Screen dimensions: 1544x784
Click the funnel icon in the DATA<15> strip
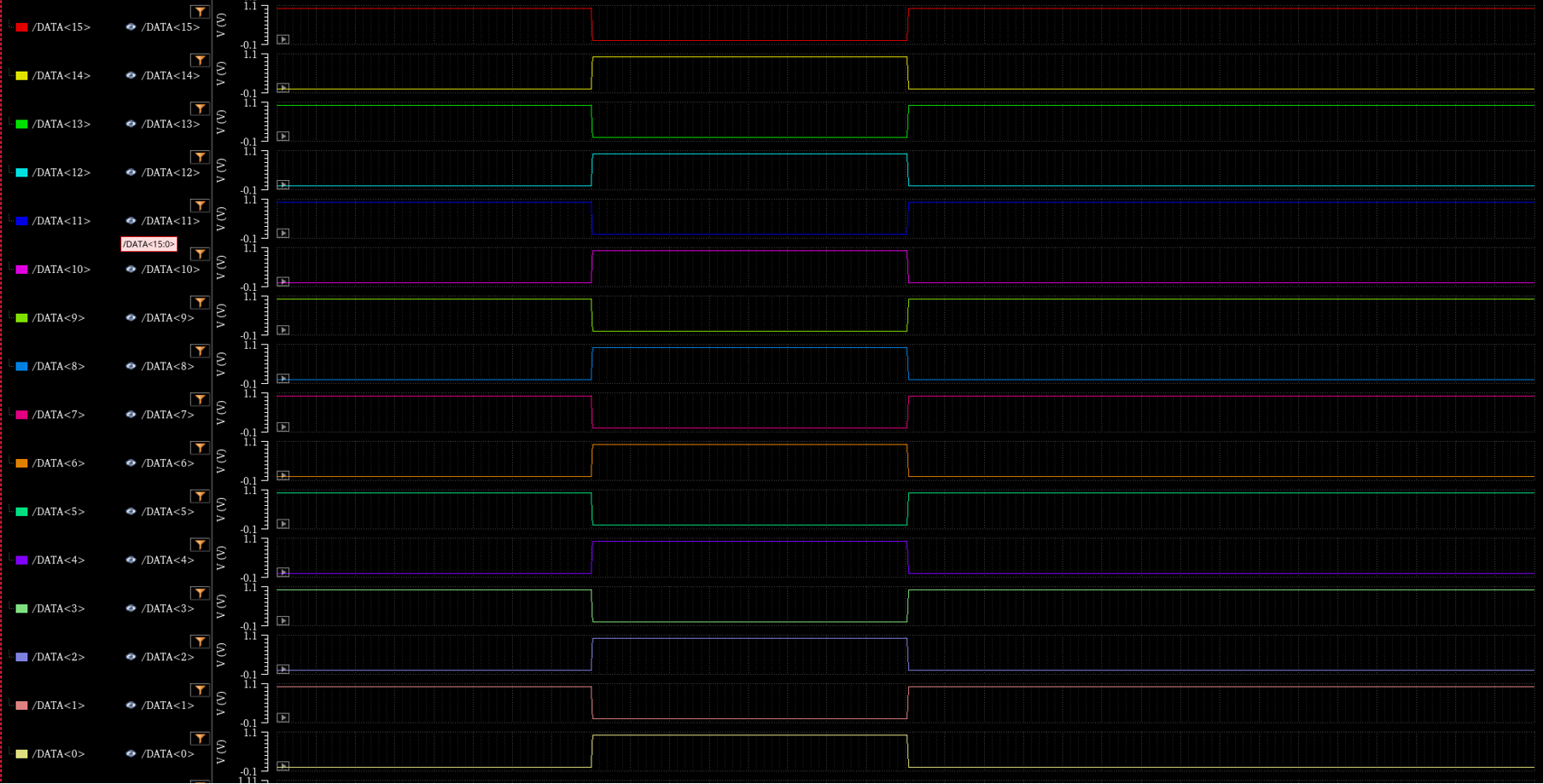200,12
